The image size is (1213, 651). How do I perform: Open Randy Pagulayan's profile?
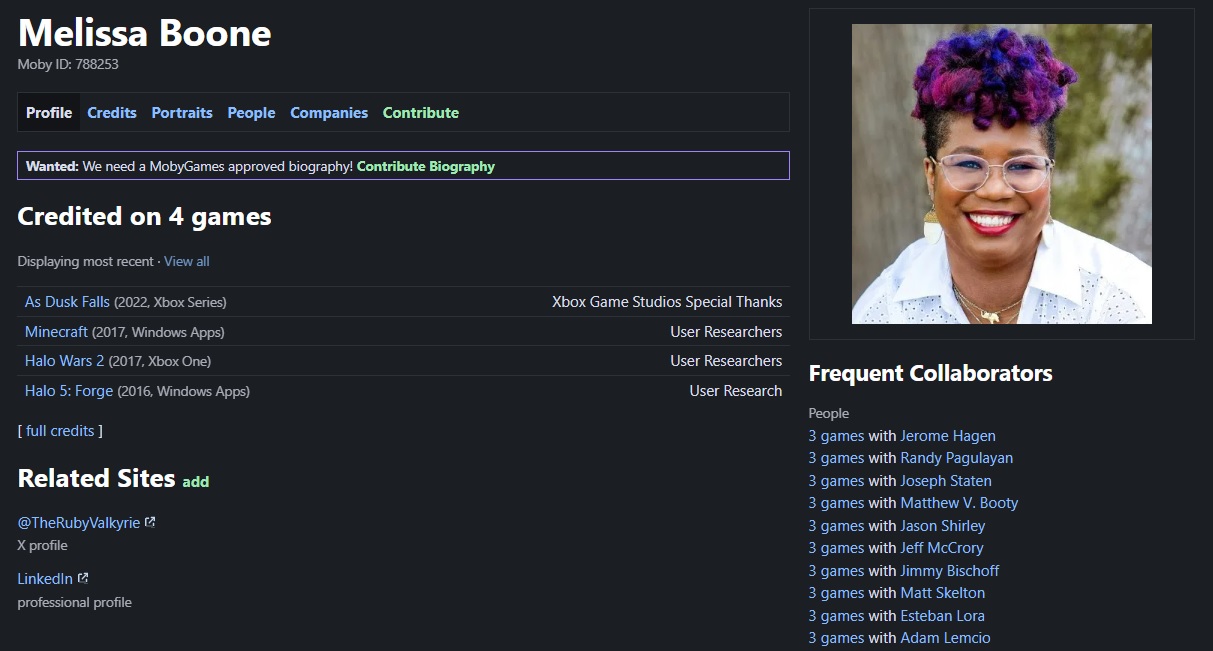tap(956, 458)
